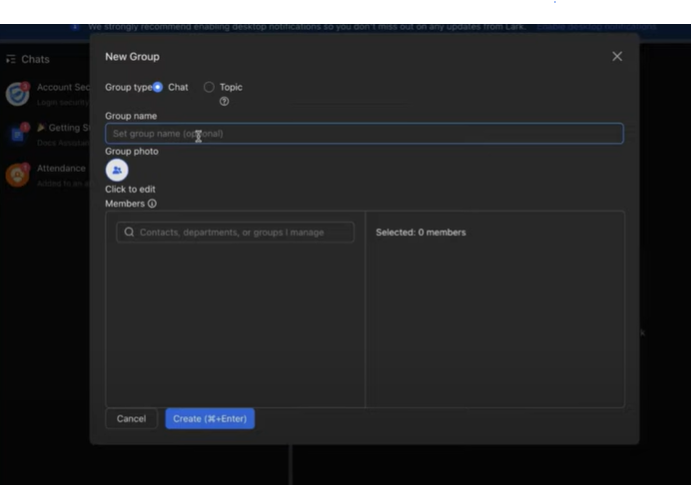This screenshot has width=691, height=485.
Task: Open the Topic help question-mark icon
Action: (x=224, y=102)
